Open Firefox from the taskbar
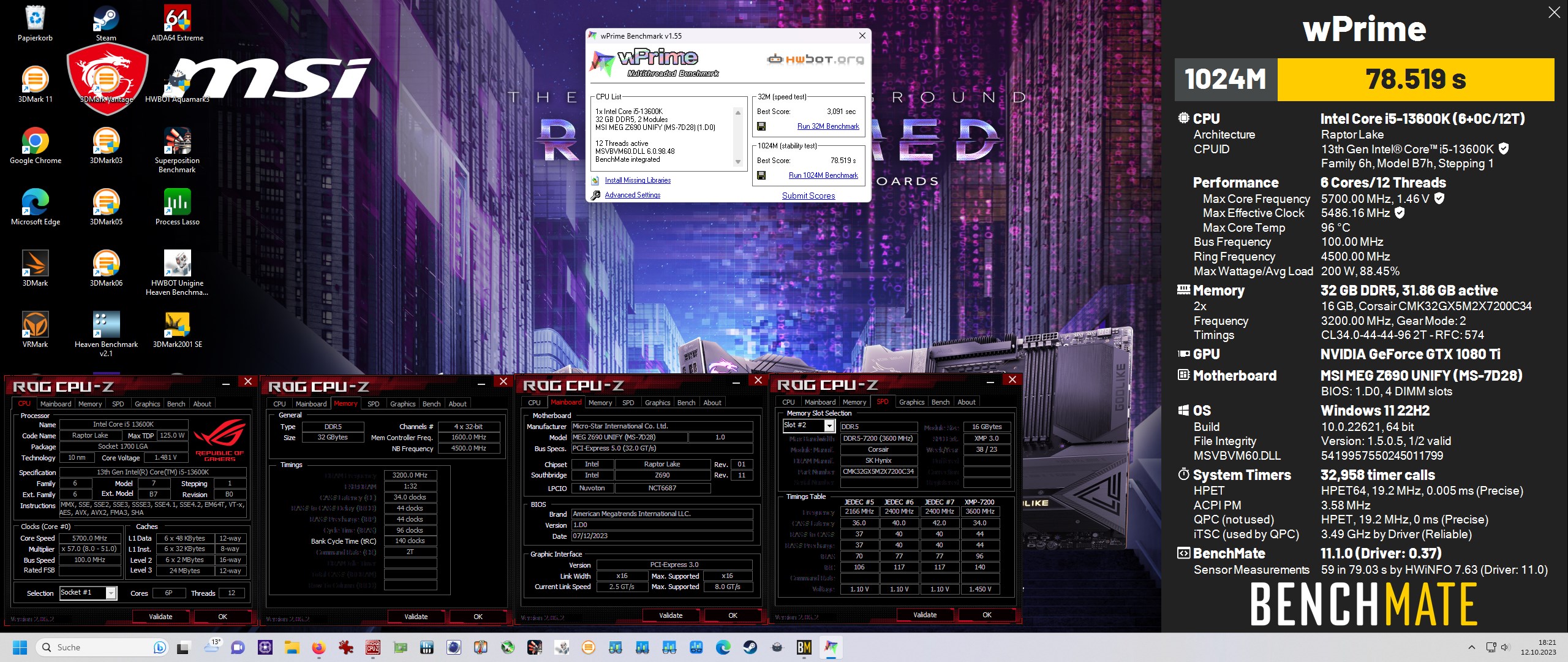 click(318, 647)
